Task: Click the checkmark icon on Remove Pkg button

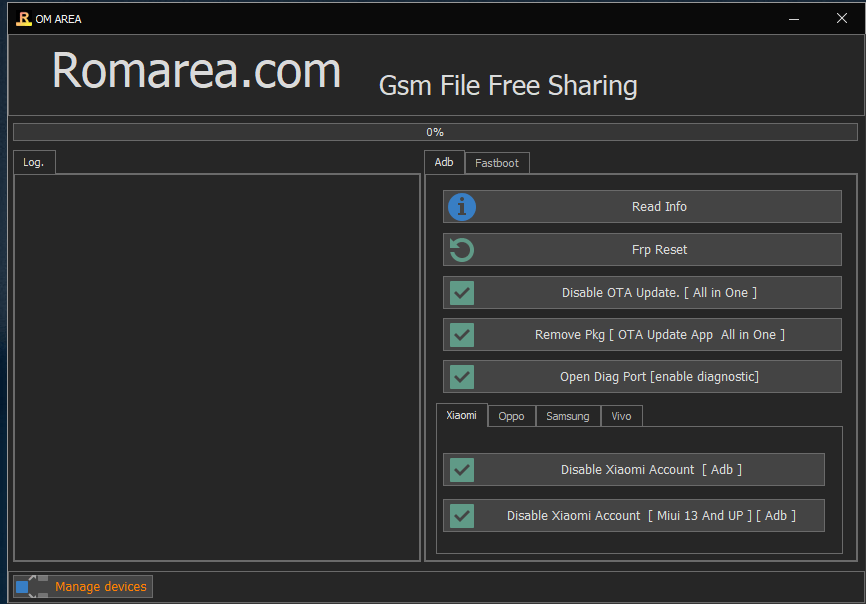Action: pyautogui.click(x=461, y=334)
